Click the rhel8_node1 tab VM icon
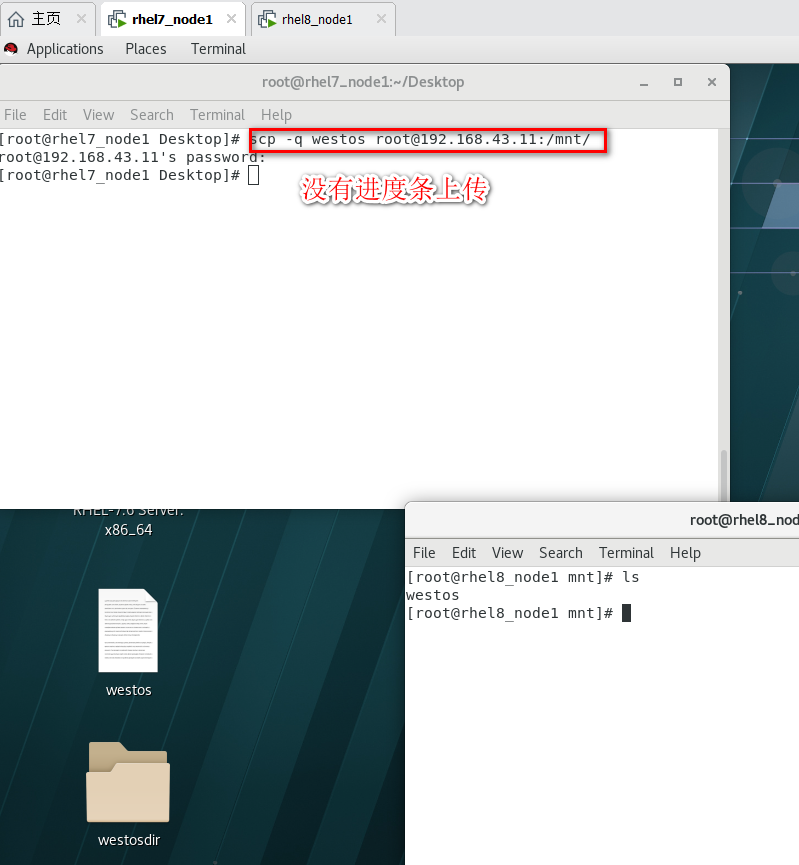Screen dimensions: 799x865 click(267, 19)
